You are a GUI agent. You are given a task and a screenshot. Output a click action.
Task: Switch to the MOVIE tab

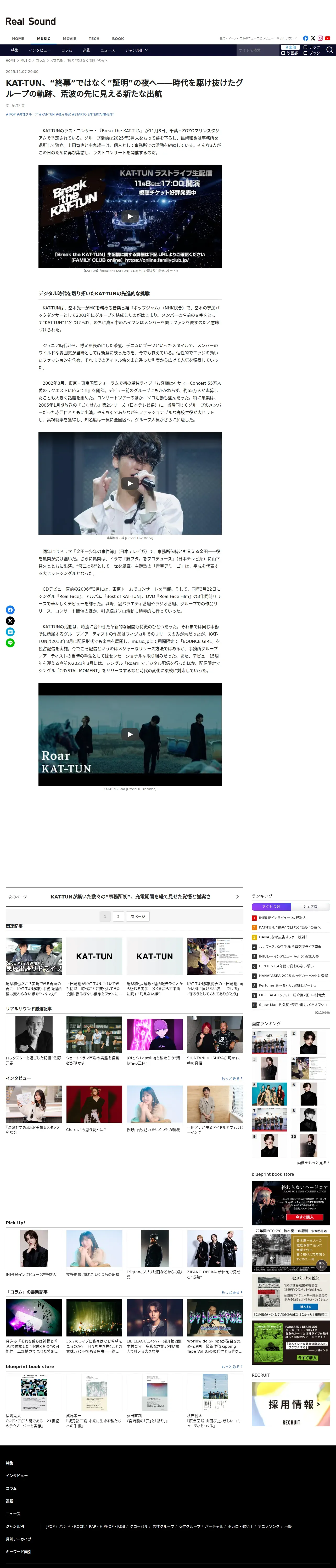point(70,39)
